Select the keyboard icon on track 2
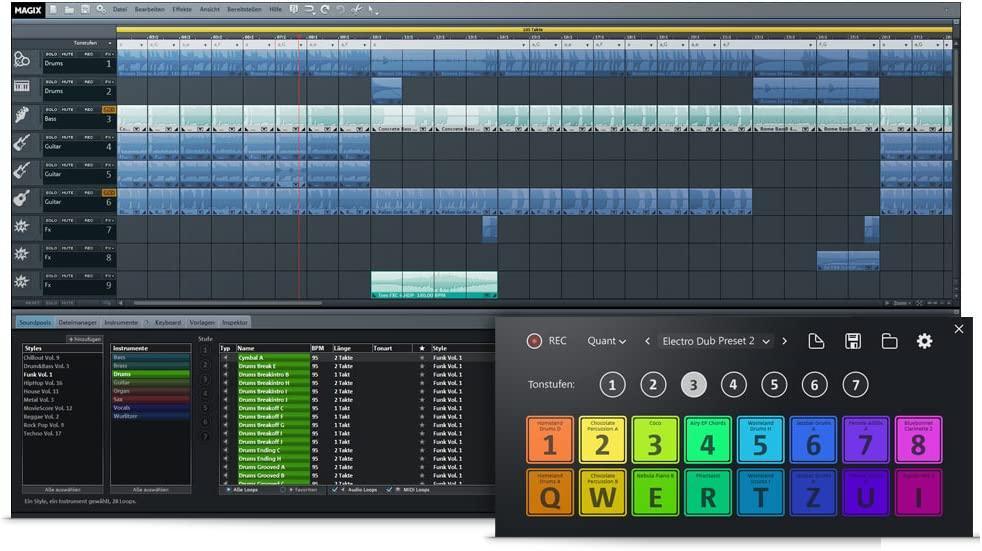 tap(22, 88)
